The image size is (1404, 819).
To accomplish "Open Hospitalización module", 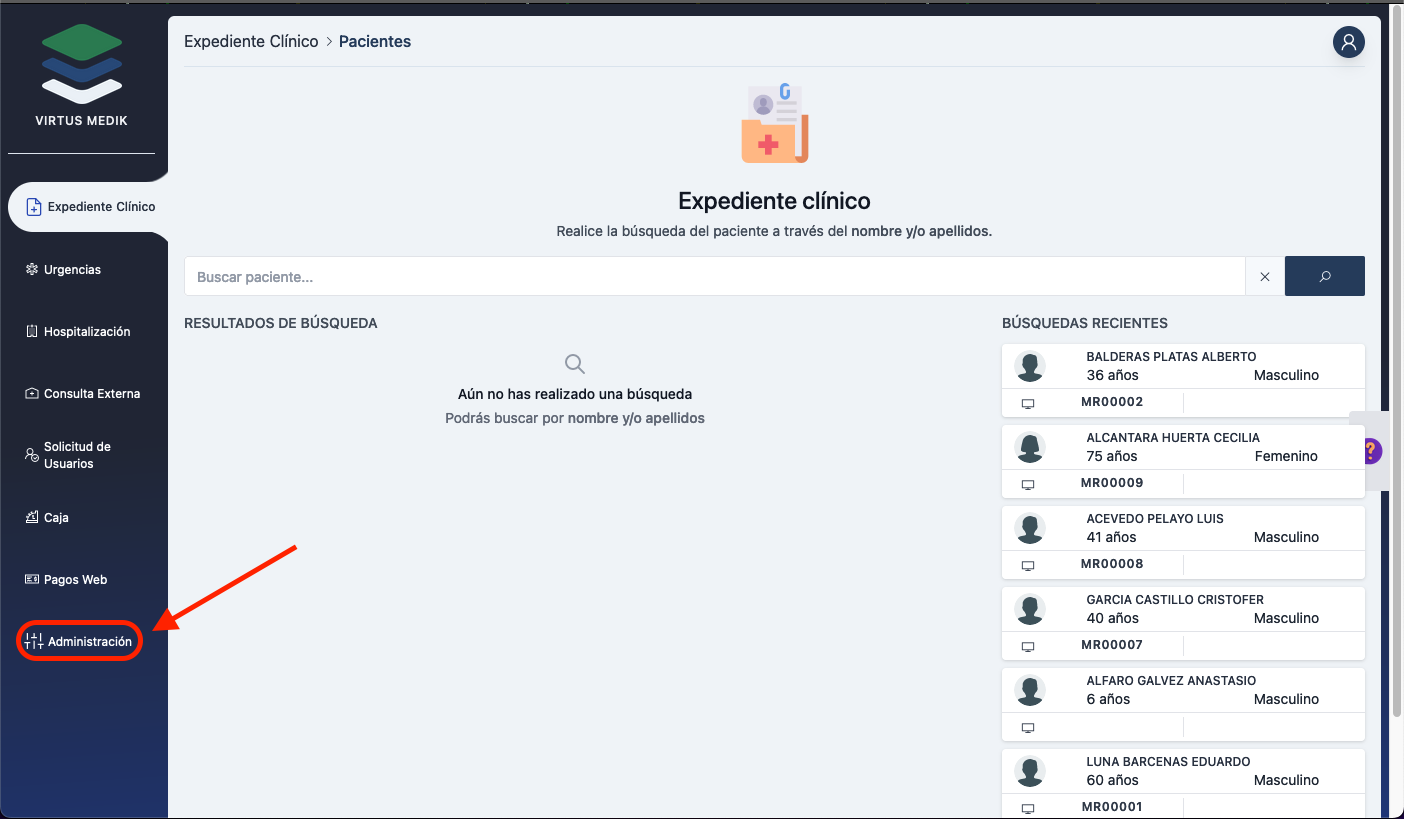I will (x=86, y=332).
